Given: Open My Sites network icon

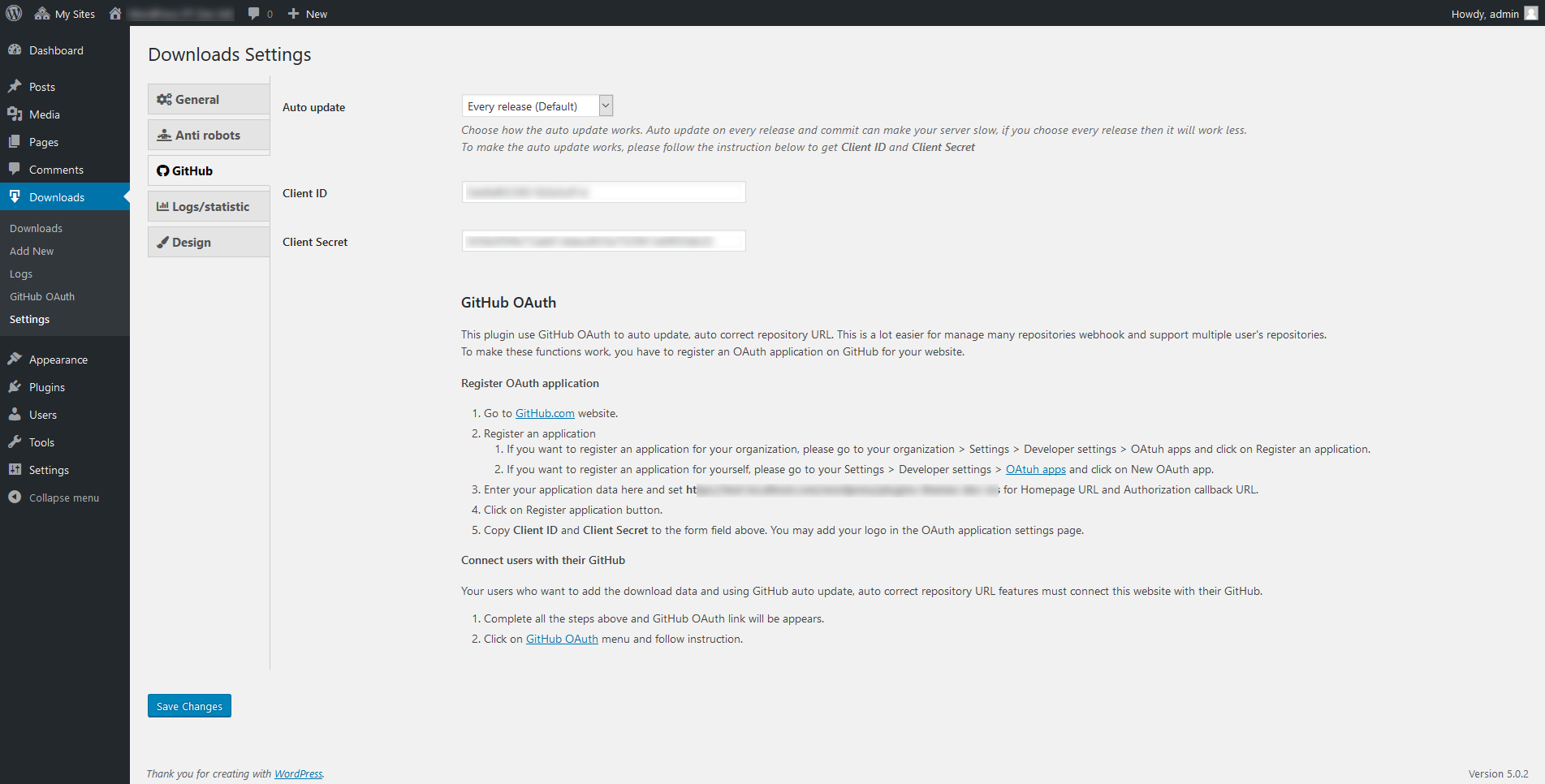Looking at the screenshot, I should pyautogui.click(x=42, y=13).
